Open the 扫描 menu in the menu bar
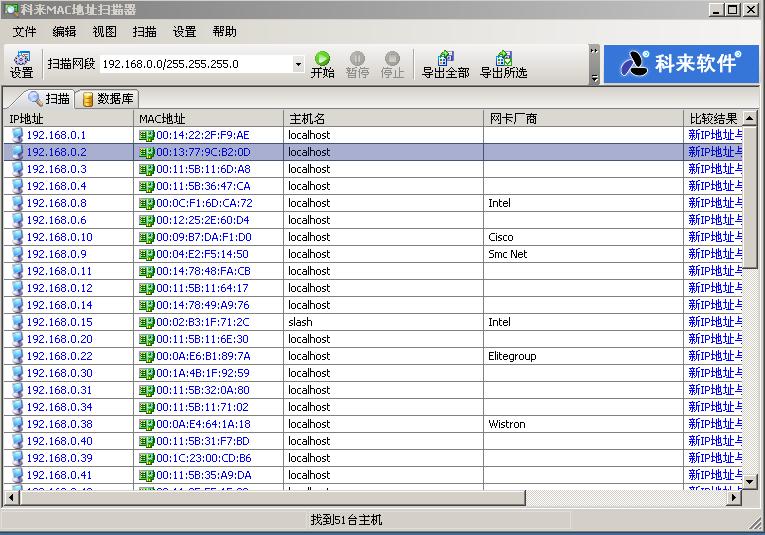765x535 pixels. pyautogui.click(x=144, y=32)
